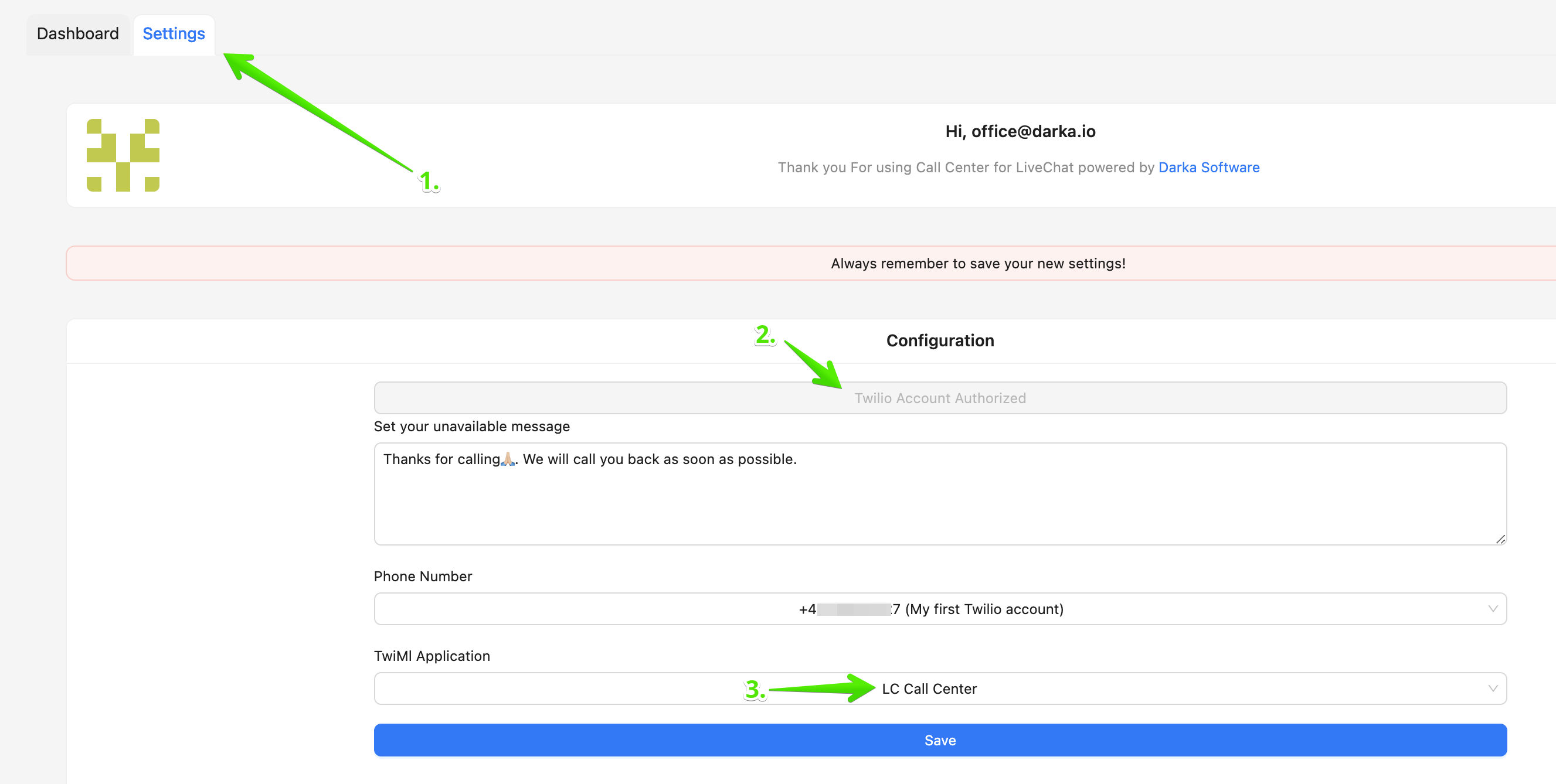
Task: Click the chevron on the TwiMl Application selector
Action: tap(1494, 688)
